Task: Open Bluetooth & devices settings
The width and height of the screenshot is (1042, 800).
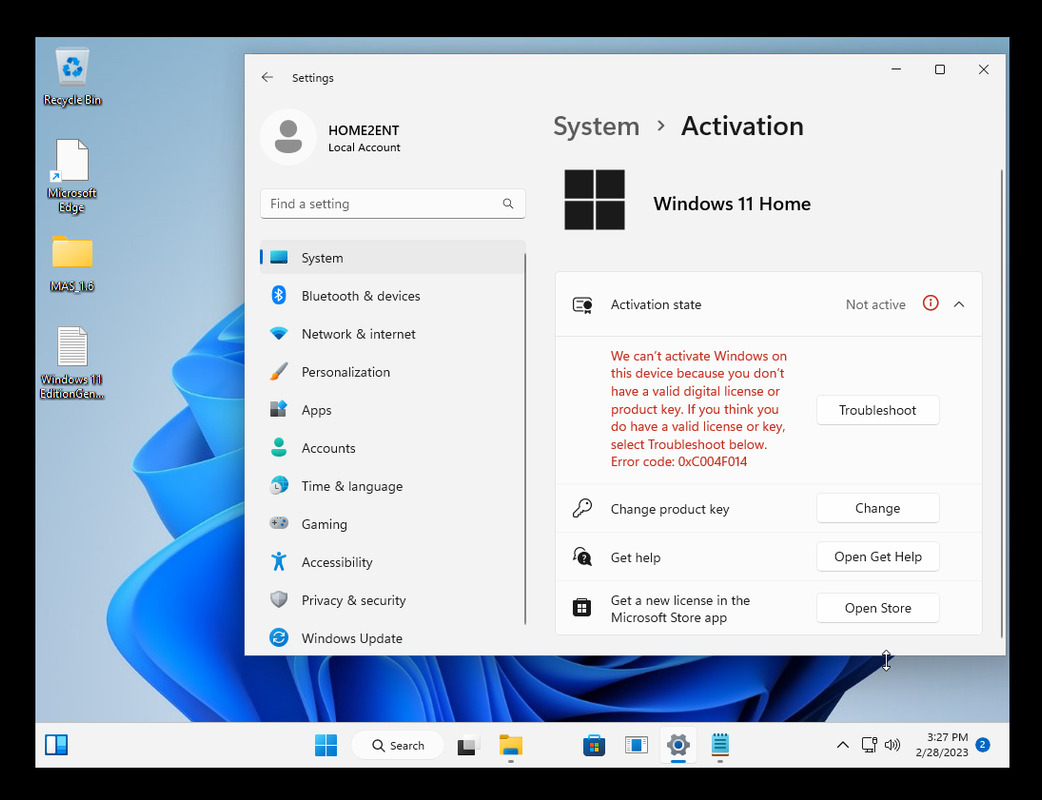Action: 392,296
